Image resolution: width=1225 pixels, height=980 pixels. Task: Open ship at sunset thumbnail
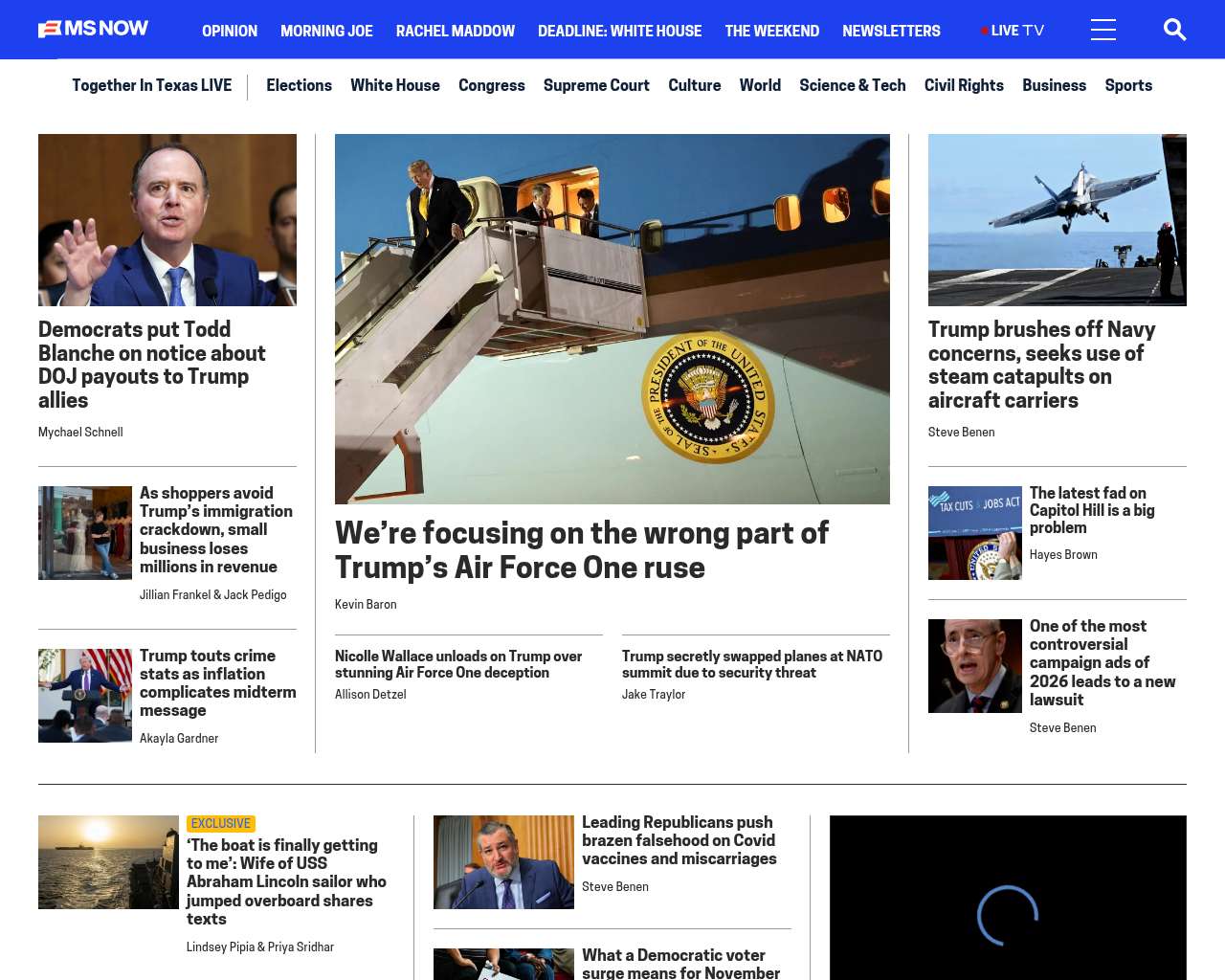[x=108, y=862]
